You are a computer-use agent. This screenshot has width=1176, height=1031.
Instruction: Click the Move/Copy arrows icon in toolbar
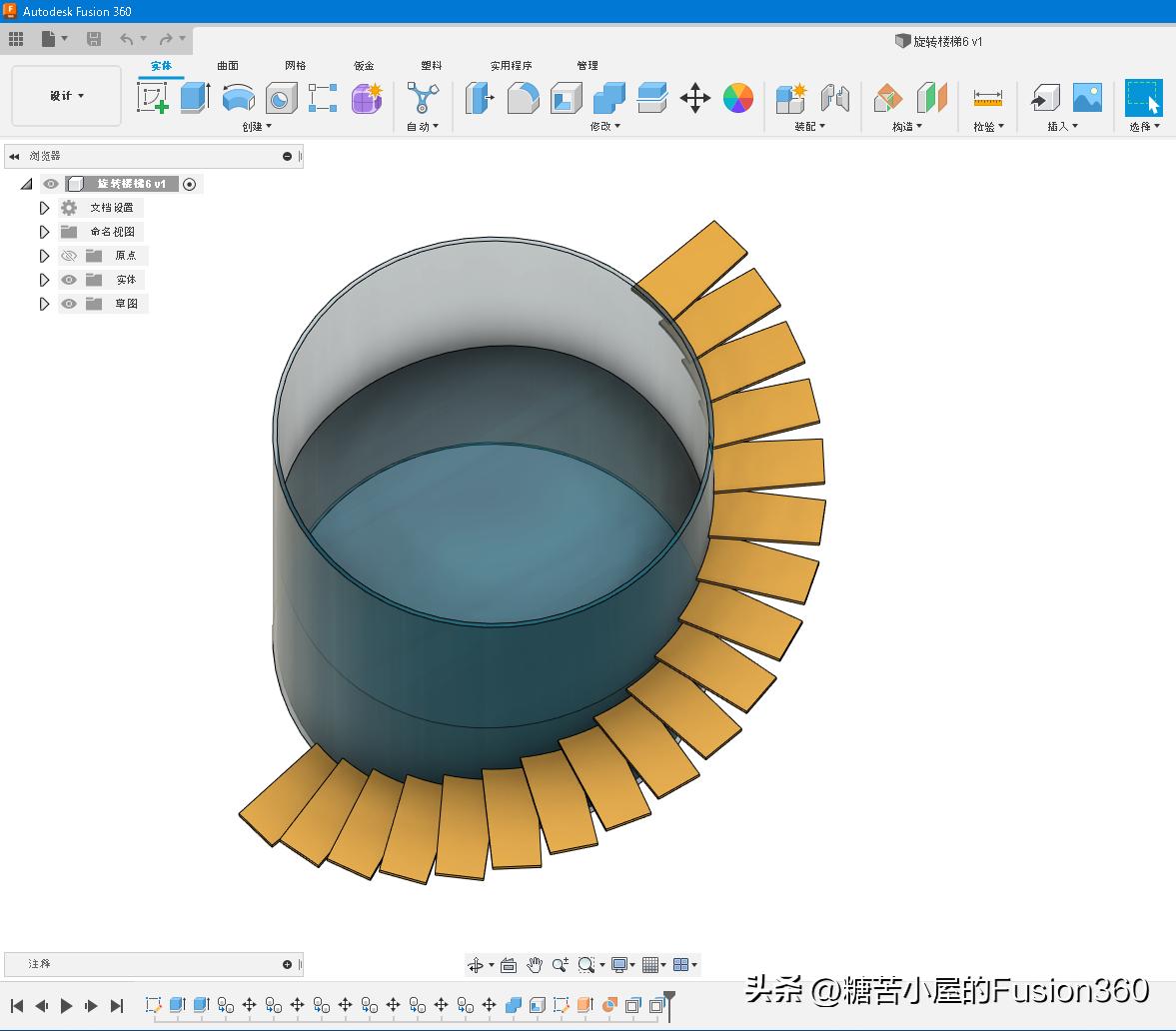click(x=694, y=98)
